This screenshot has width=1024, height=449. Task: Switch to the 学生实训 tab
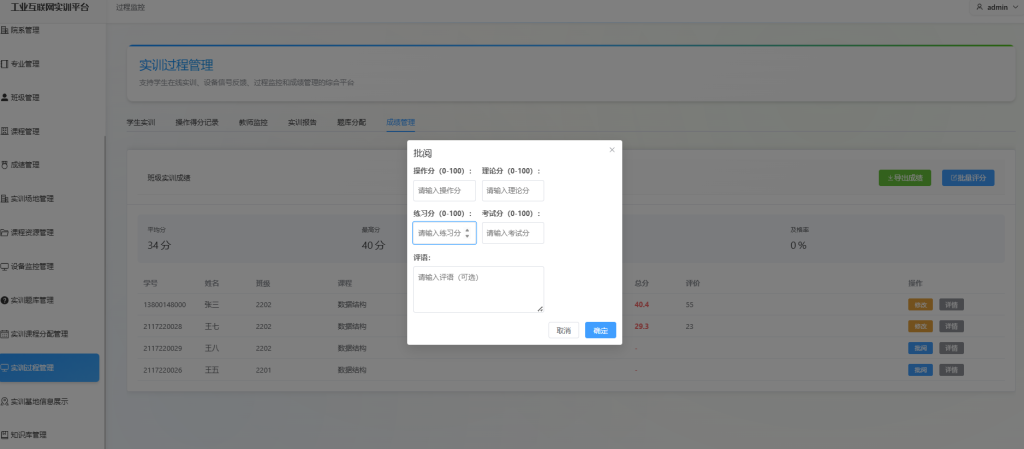click(x=141, y=122)
